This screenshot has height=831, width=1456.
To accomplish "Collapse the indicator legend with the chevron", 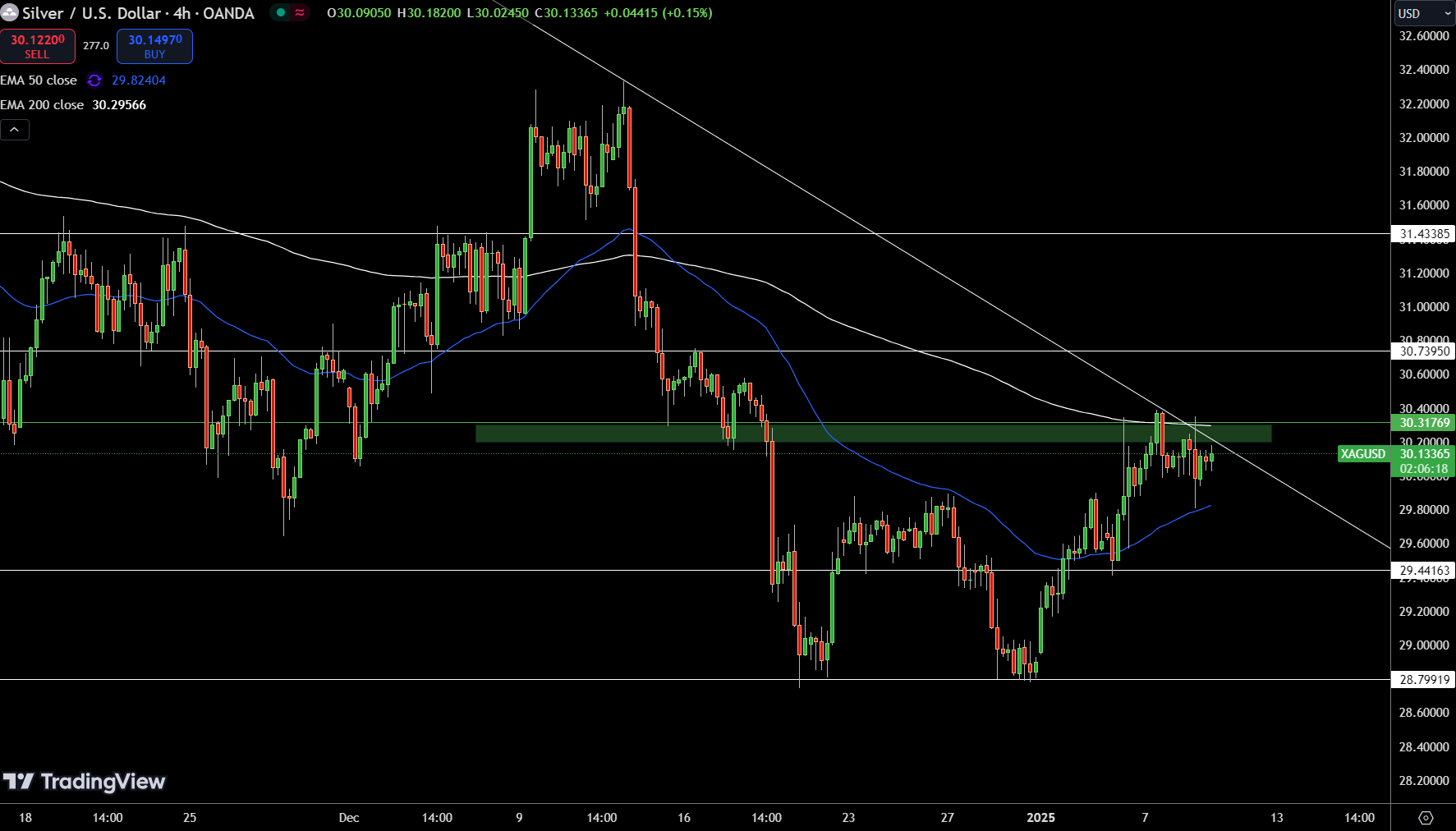I will click(15, 130).
